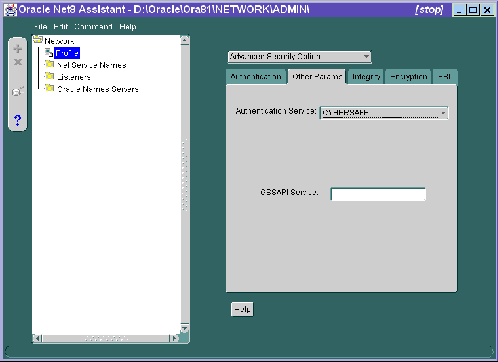498x362 pixels.
Task: Open the File menu
Action: (40, 27)
